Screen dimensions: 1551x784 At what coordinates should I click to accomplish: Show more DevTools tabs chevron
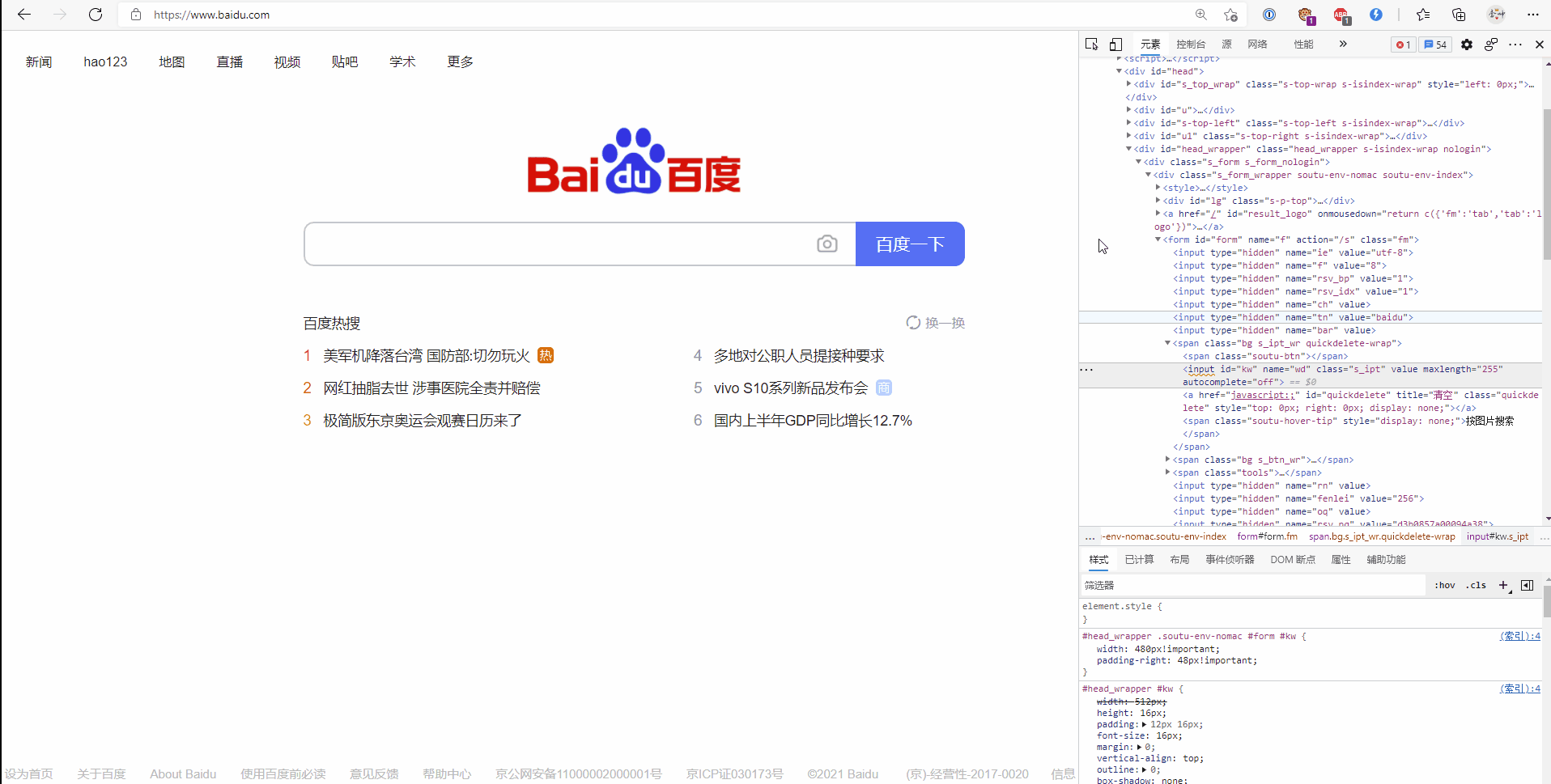1343,44
